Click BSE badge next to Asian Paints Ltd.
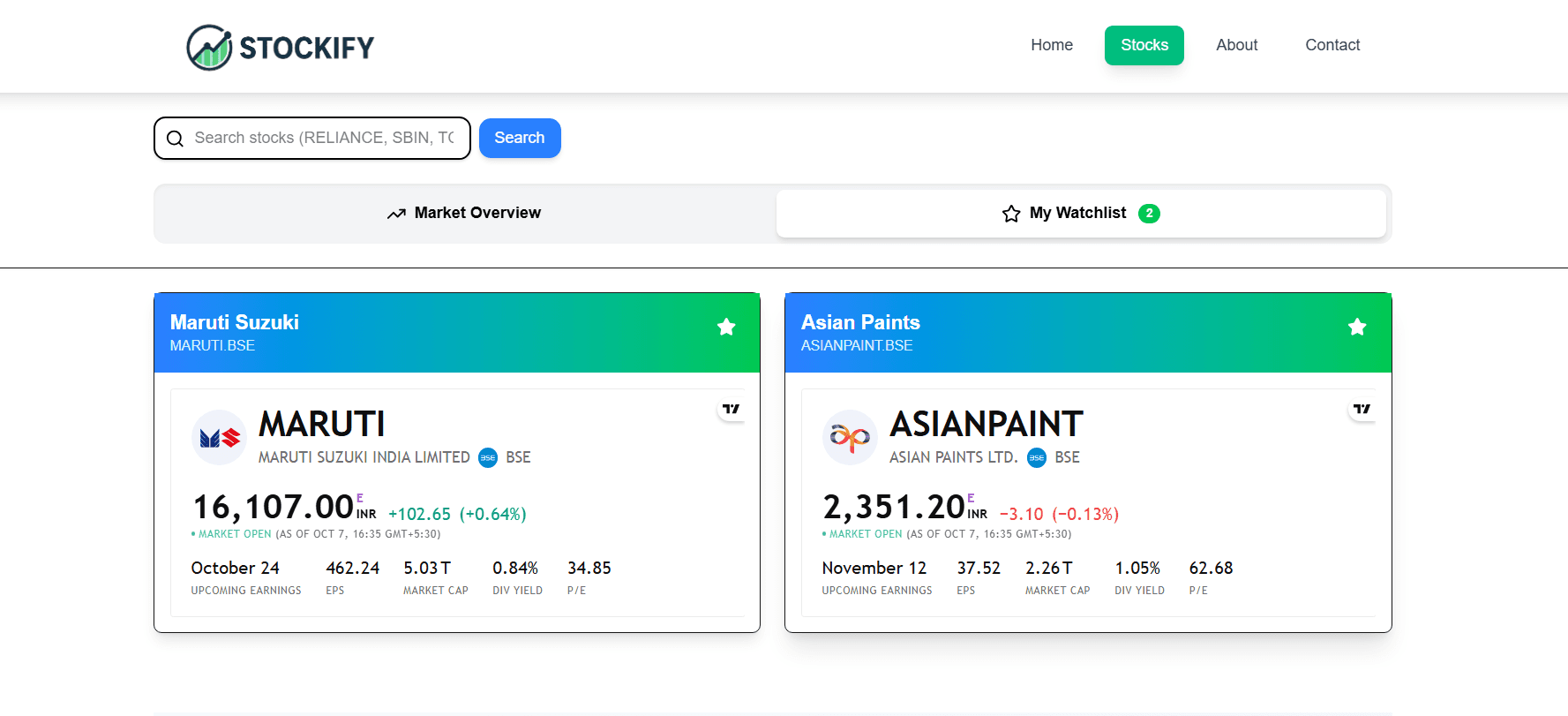The width and height of the screenshot is (1568, 716). (x=1037, y=457)
